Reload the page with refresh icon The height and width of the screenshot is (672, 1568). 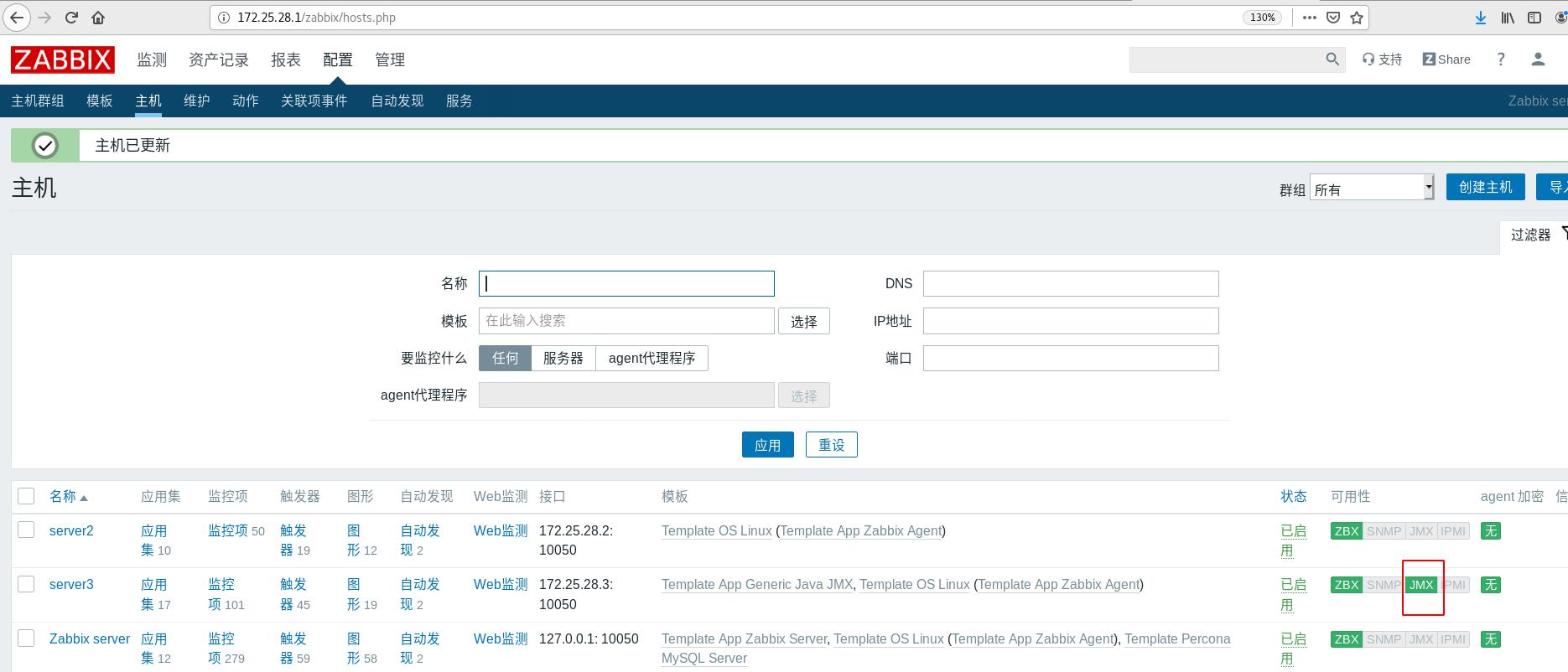[x=71, y=18]
